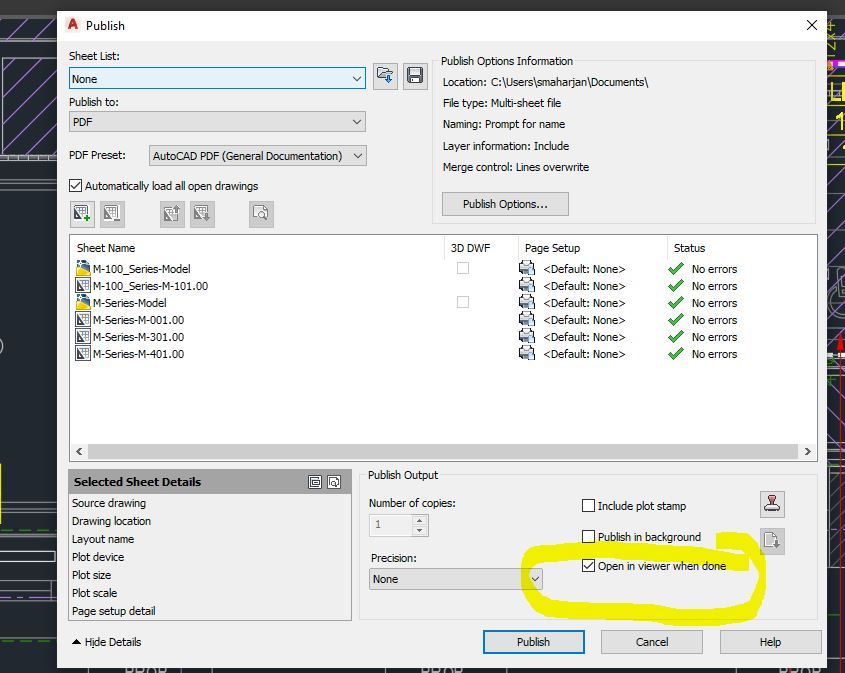Screen dimensions: 845x673
Task: Click page setup icon for M-100_Series-Model
Action: point(527,268)
